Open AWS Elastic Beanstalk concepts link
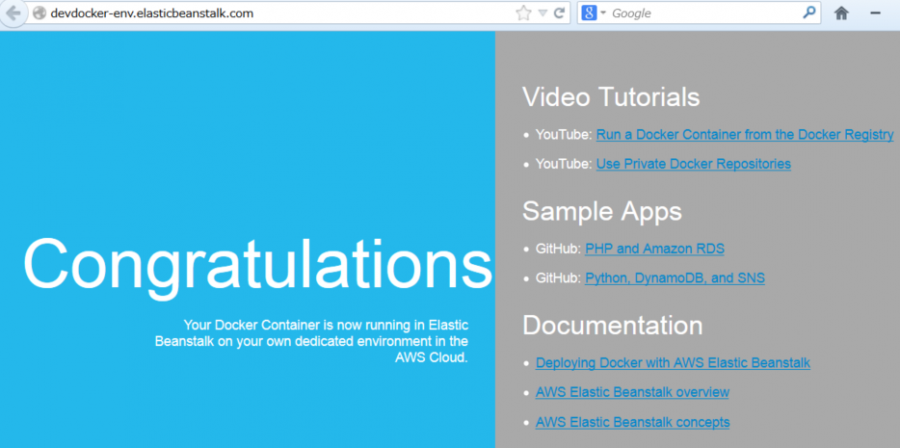The width and height of the screenshot is (900, 448). pyautogui.click(x=633, y=423)
